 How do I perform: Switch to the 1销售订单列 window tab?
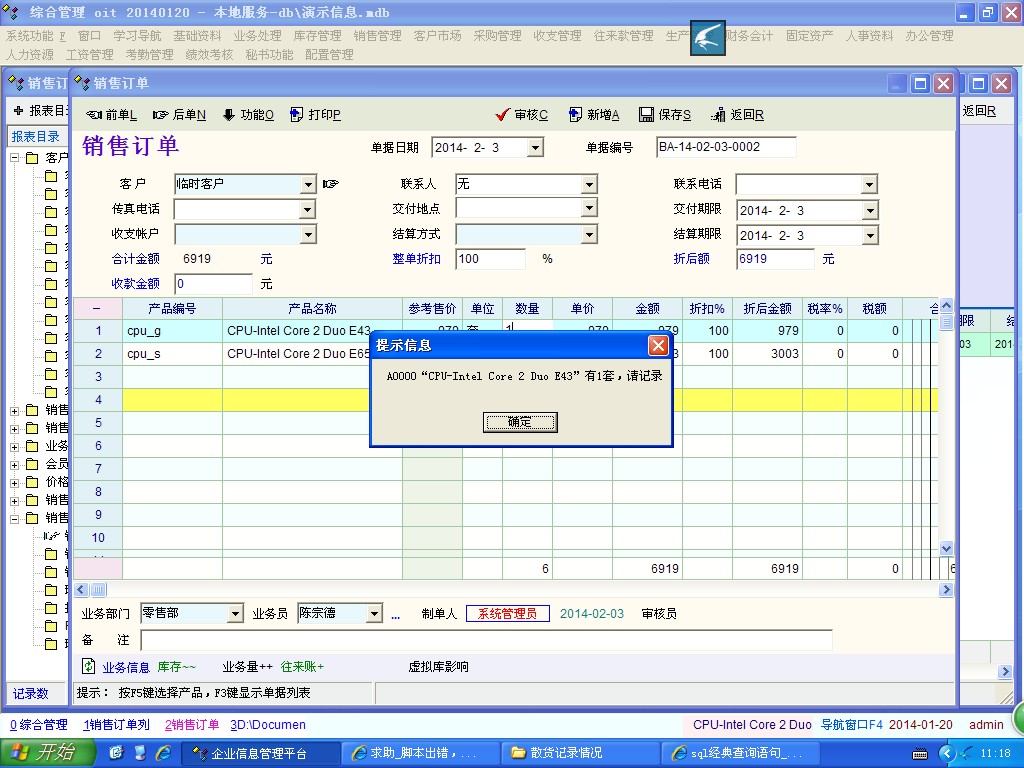(116, 725)
